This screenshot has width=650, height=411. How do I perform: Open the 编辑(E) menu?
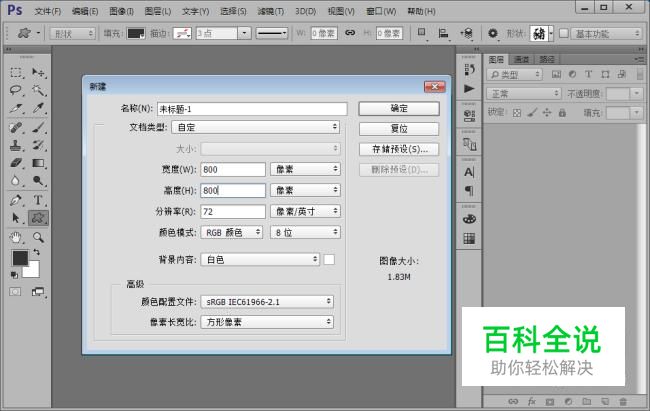85,11
